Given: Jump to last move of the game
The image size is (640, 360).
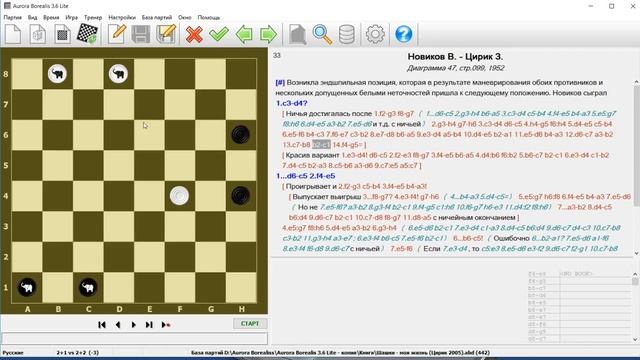Looking at the screenshot, I should pos(149,324).
